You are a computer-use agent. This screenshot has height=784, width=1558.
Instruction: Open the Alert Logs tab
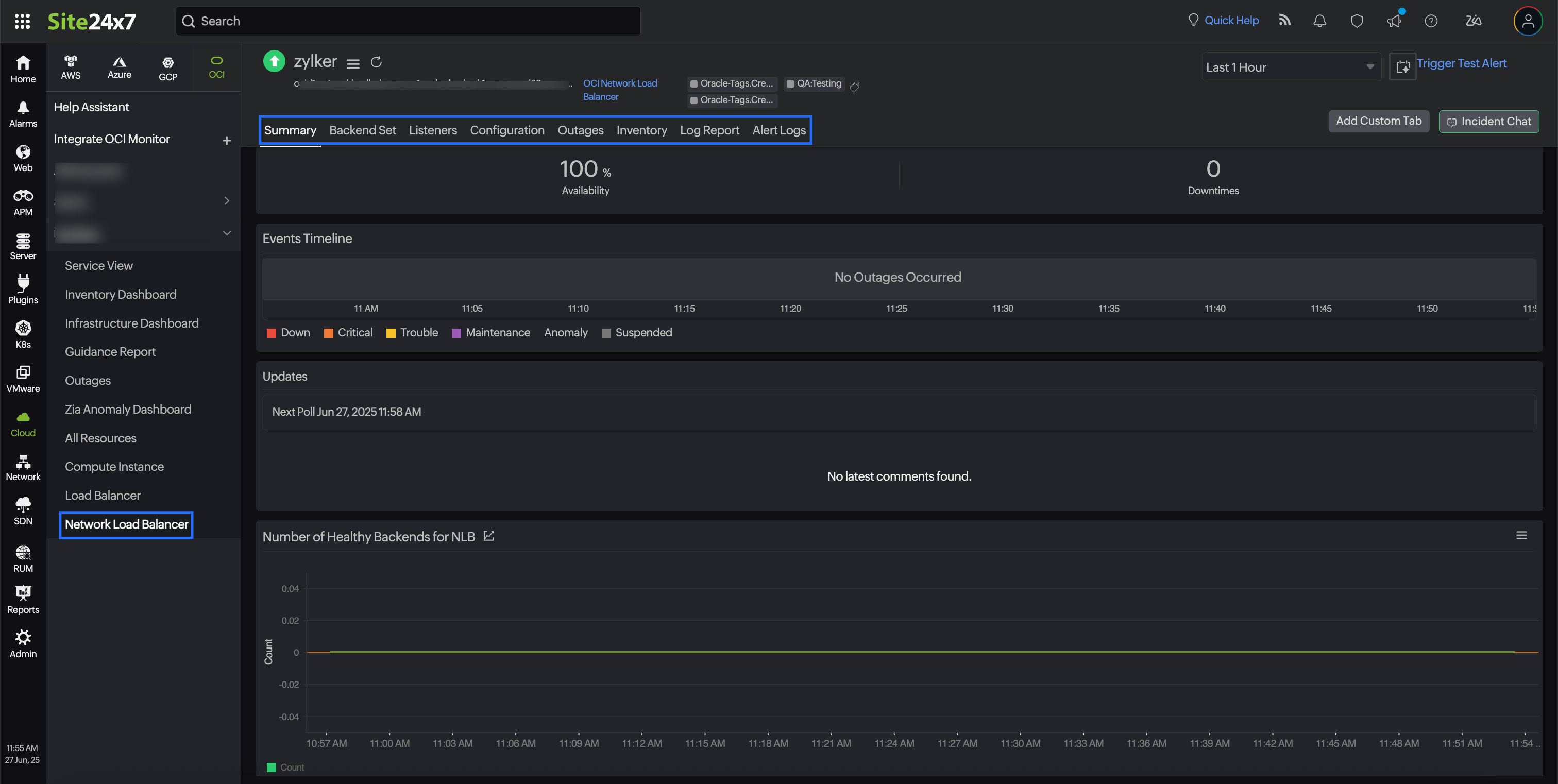point(778,130)
